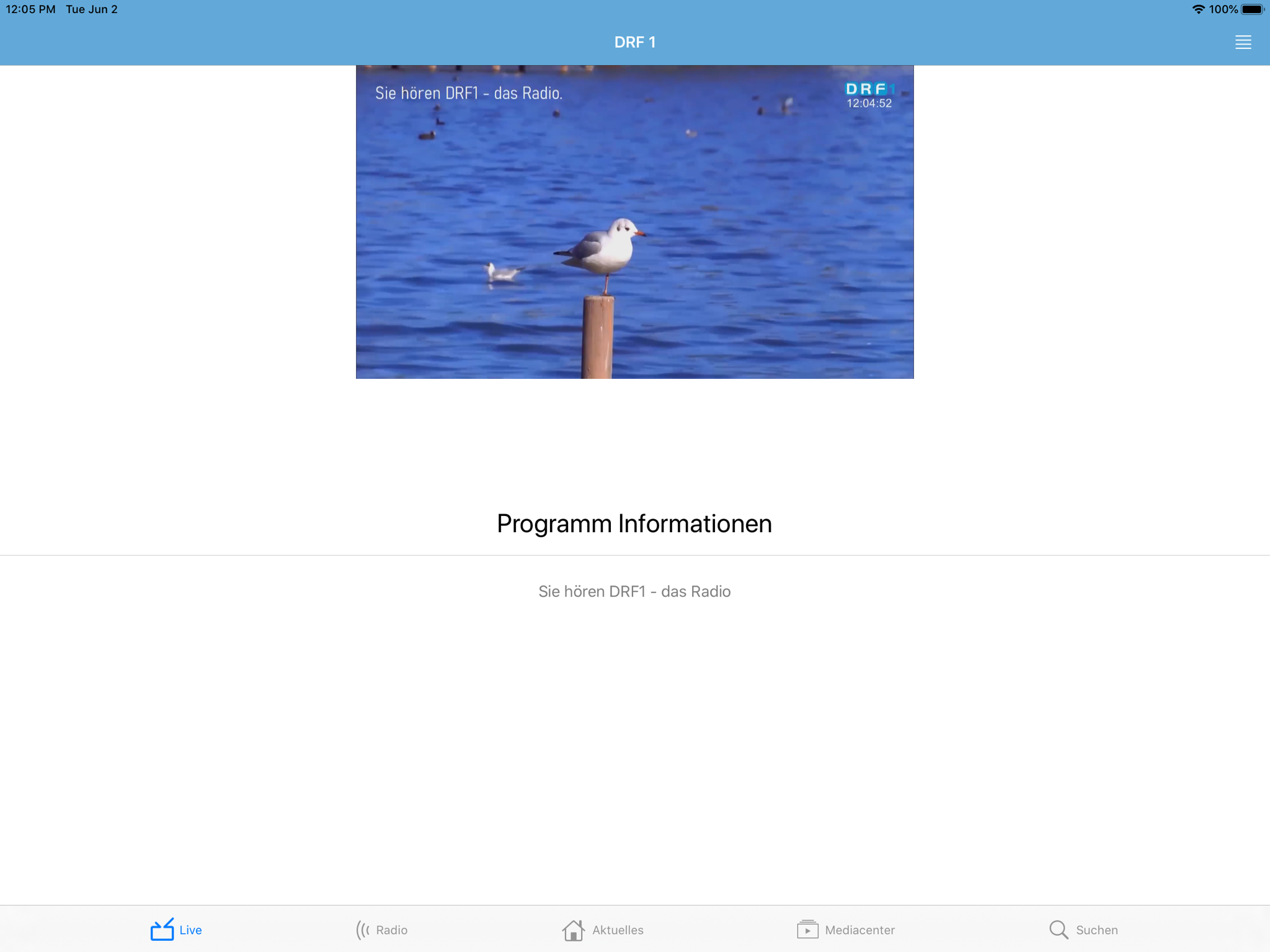Open the Aktuelles tab label
This screenshot has height=952, width=1270.
(618, 930)
